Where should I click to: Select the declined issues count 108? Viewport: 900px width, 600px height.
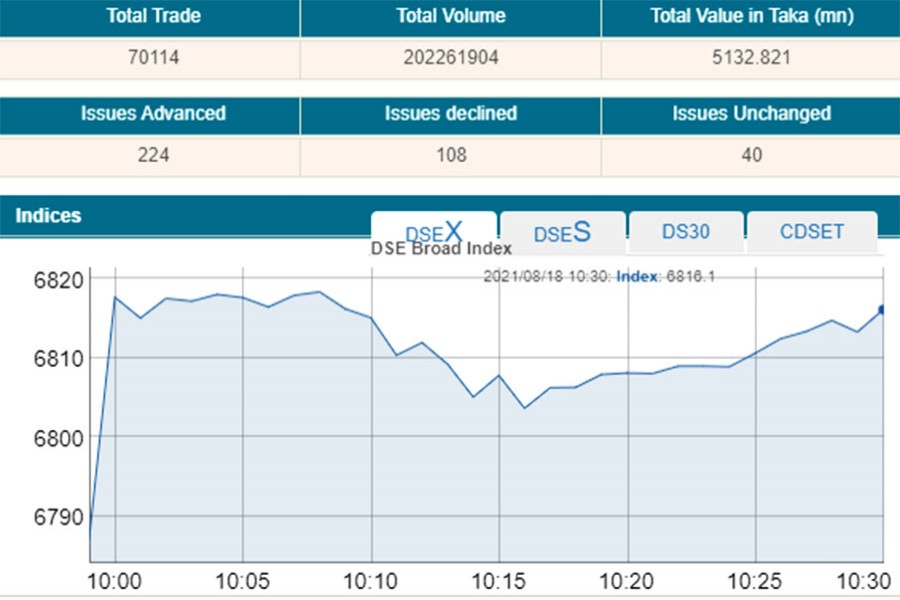(450, 155)
